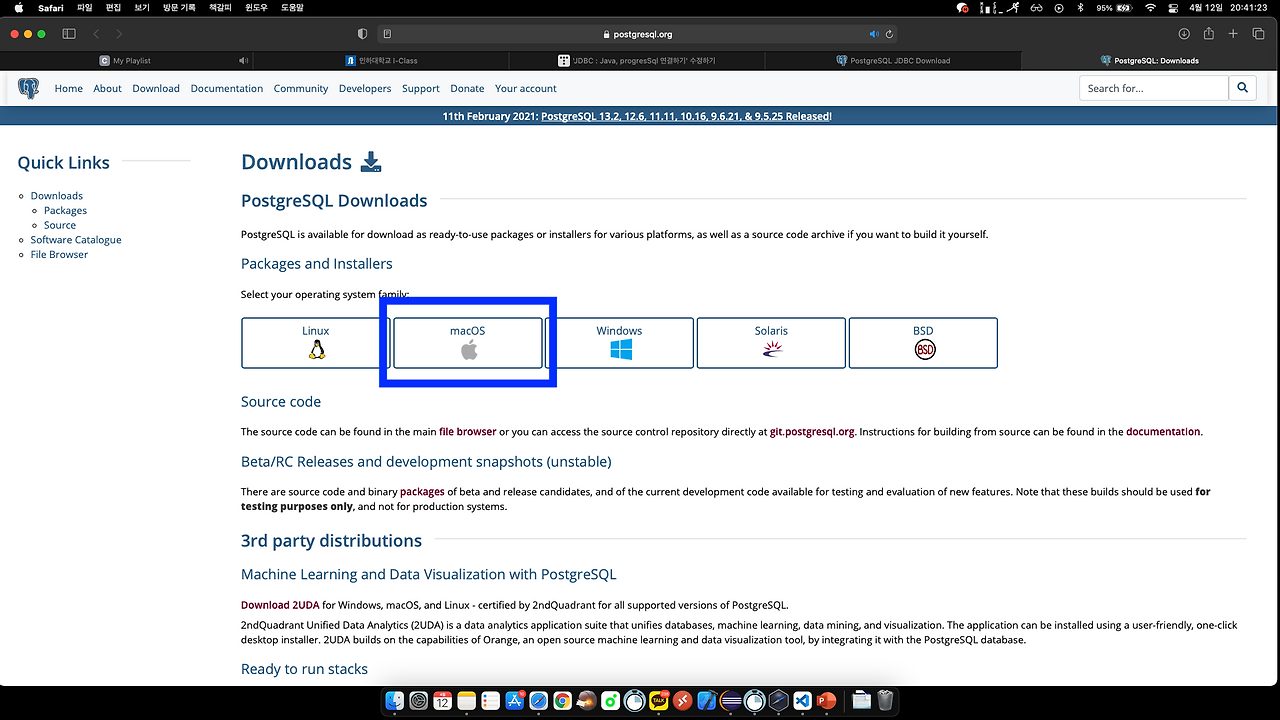Switch to the JDBC : Java tab
Image resolution: width=1280 pixels, height=720 pixels.
click(636, 61)
